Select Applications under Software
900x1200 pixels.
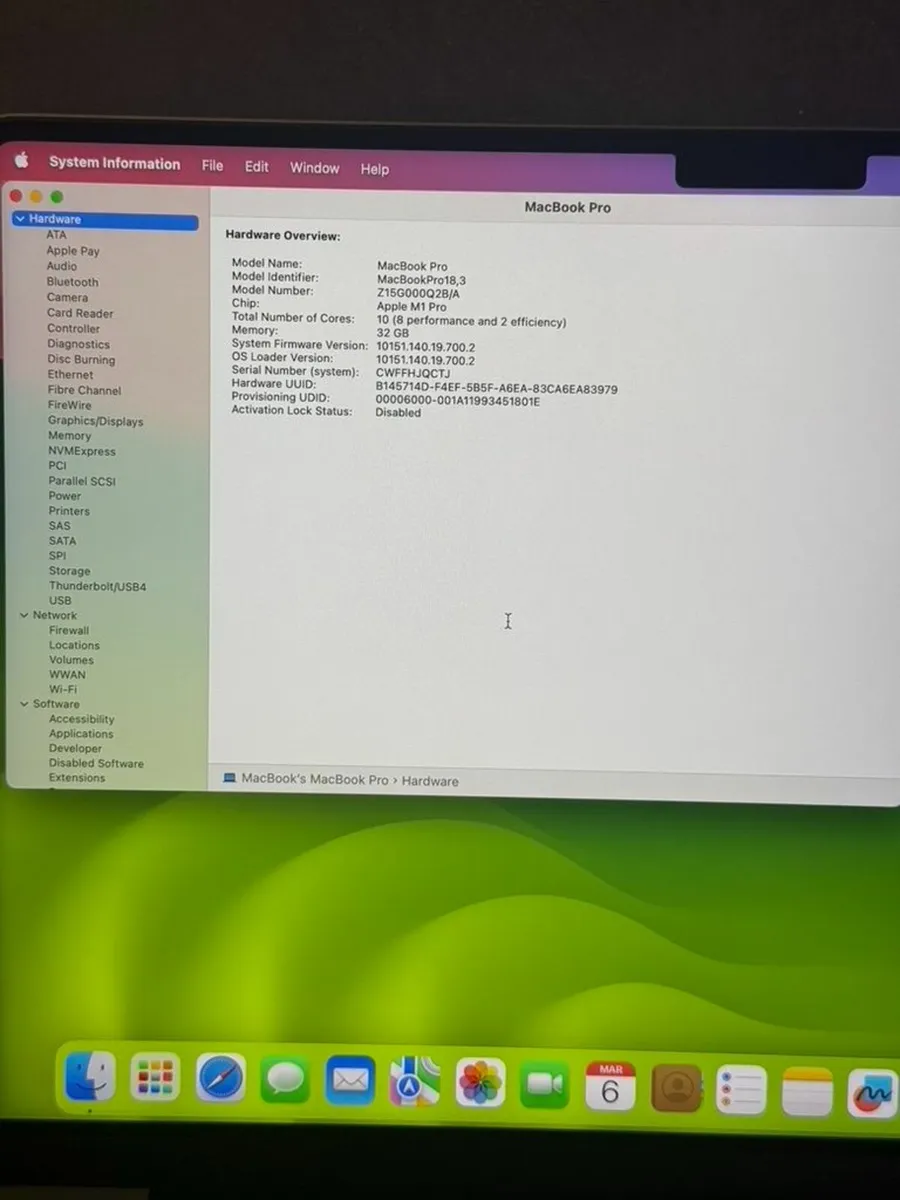[81, 734]
